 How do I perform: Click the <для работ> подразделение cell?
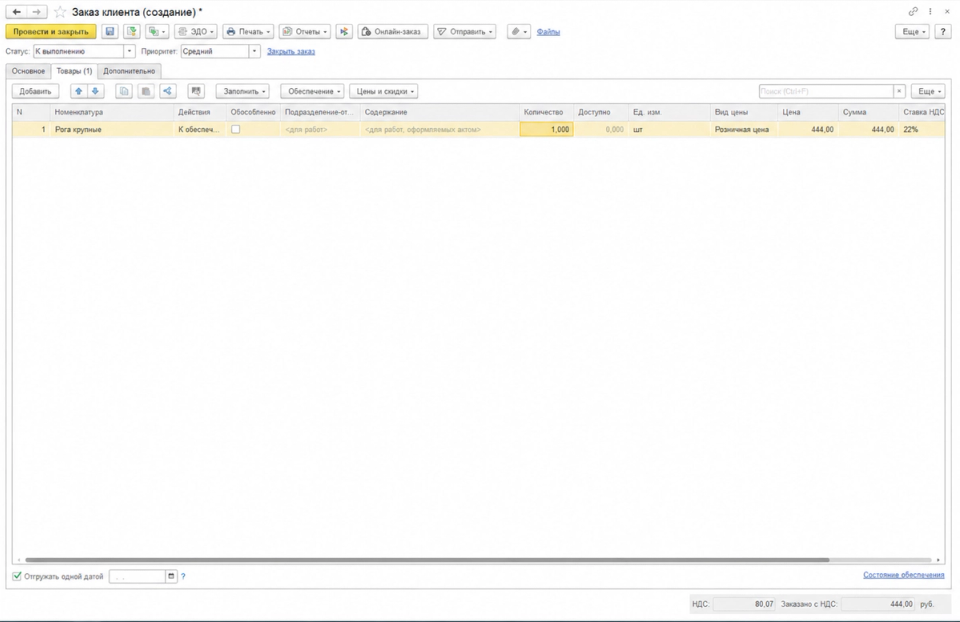(320, 129)
